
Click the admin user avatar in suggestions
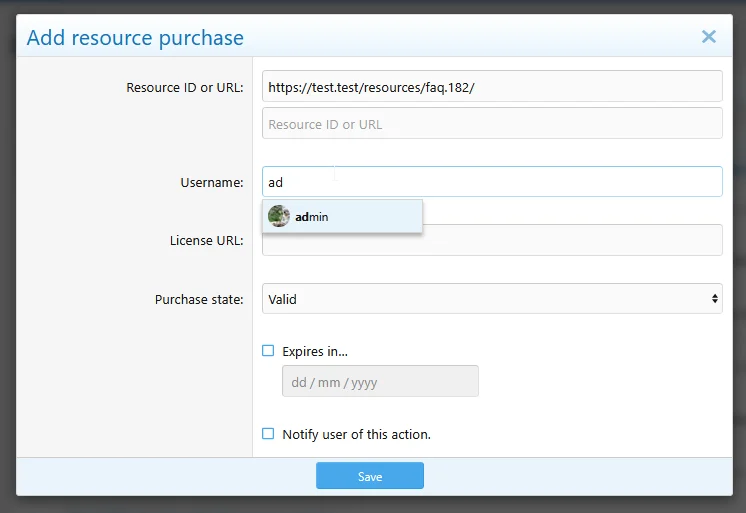pyautogui.click(x=279, y=216)
